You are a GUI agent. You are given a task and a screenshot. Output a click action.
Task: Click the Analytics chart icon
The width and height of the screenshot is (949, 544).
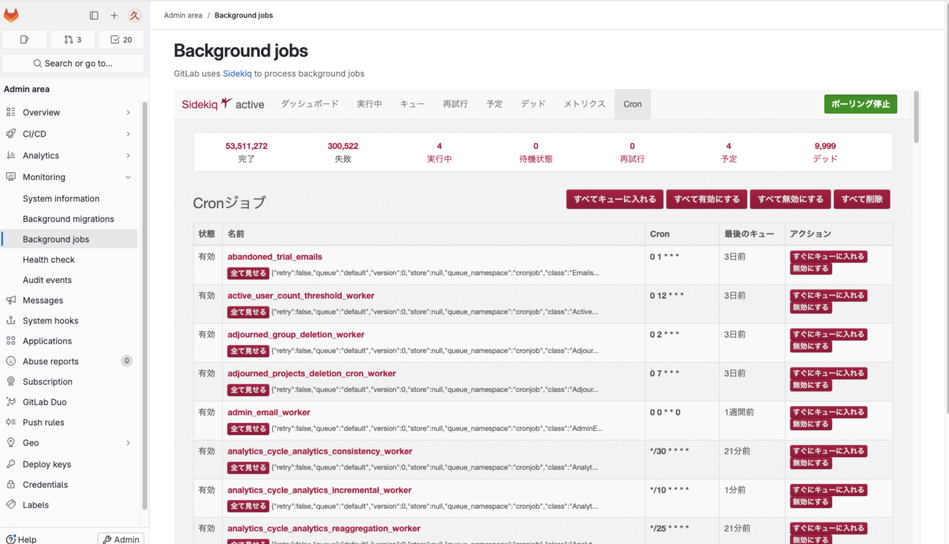coord(10,156)
